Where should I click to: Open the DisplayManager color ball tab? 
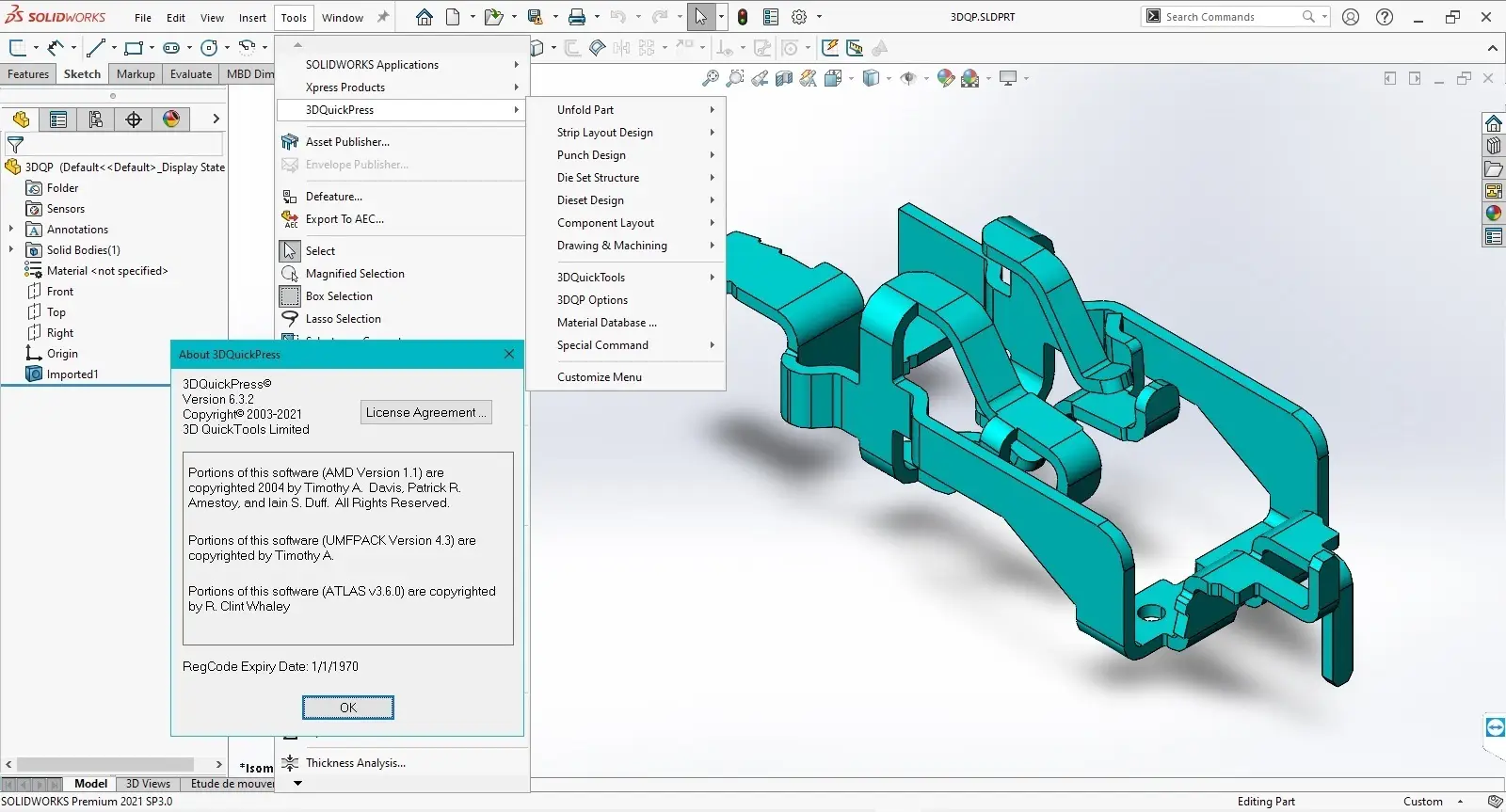[171, 119]
